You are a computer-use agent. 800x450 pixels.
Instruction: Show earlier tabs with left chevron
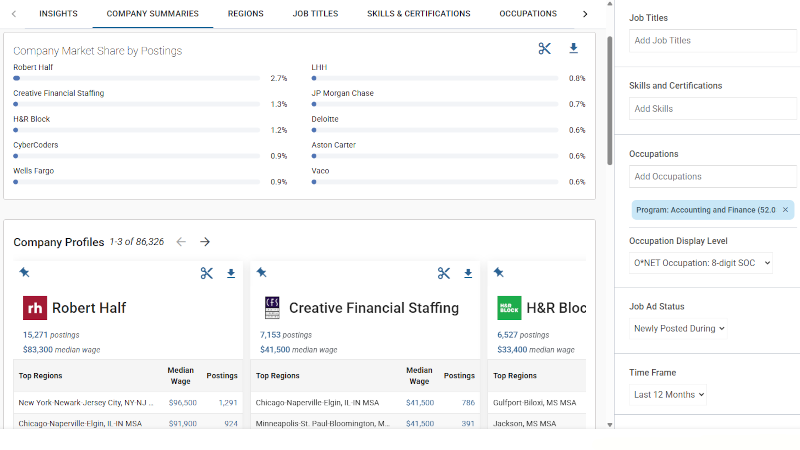[14, 14]
